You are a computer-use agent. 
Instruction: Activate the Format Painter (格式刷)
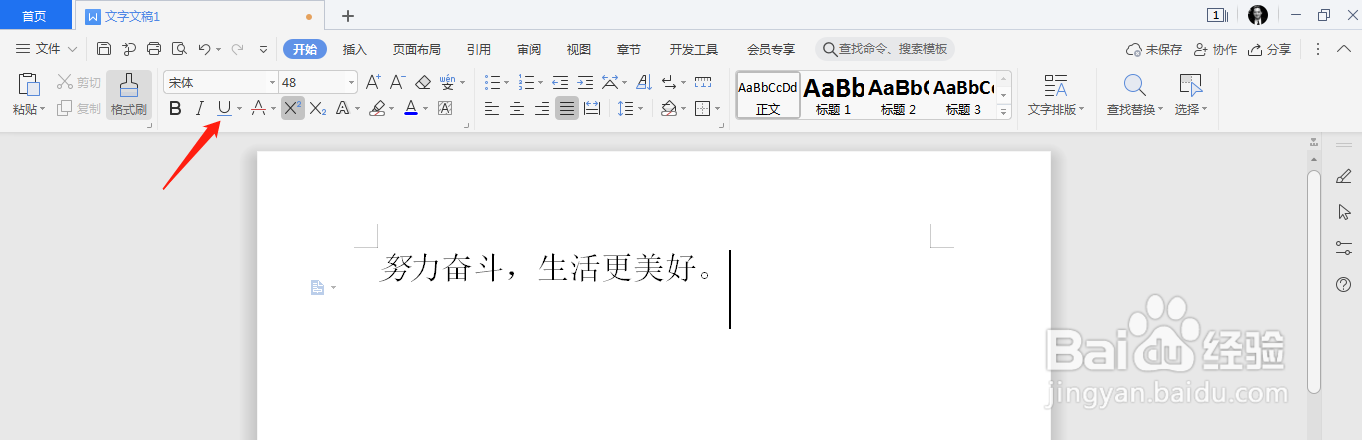(x=129, y=95)
